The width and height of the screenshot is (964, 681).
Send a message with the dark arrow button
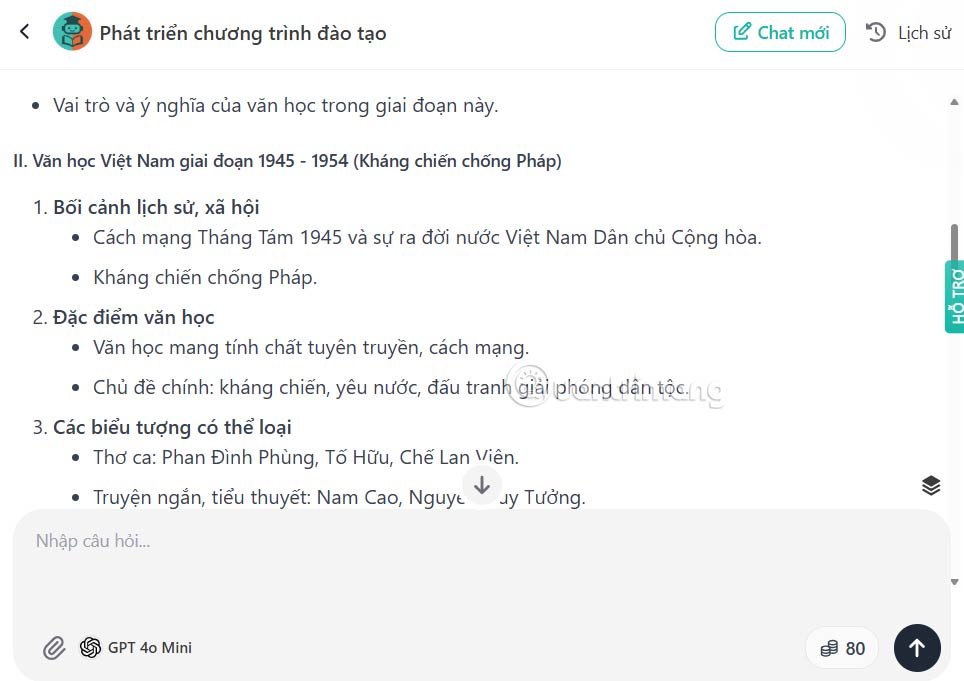pos(917,647)
